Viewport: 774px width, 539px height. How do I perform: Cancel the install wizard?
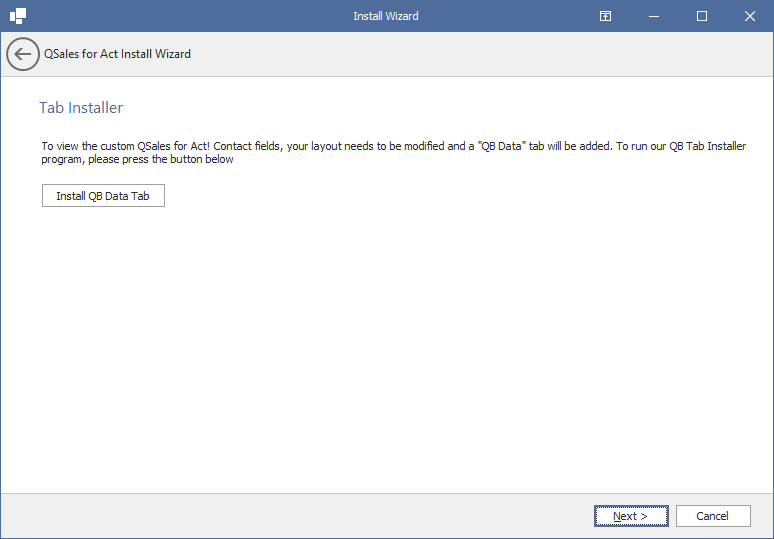[x=713, y=516]
